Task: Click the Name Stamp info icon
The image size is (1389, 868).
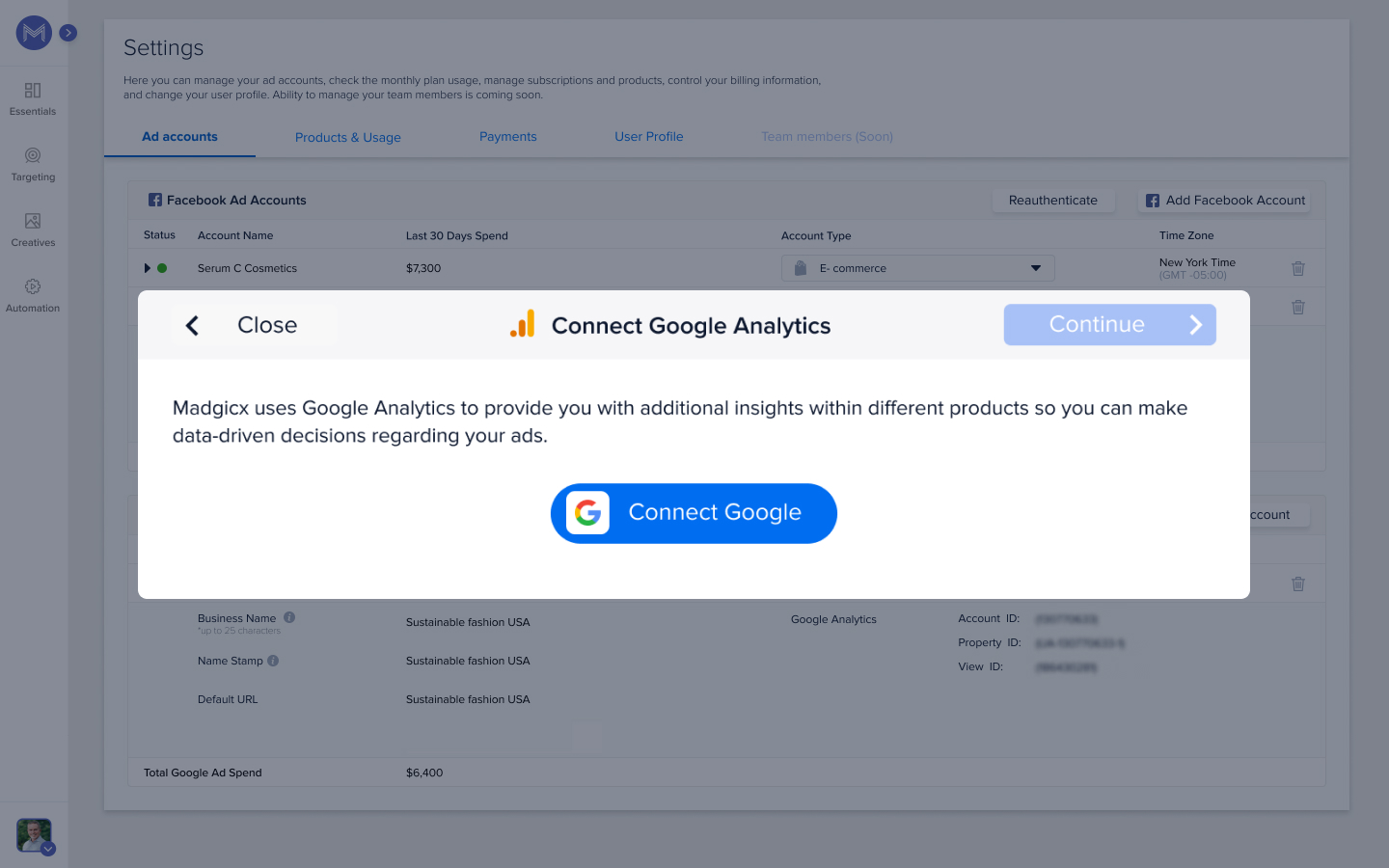Action: click(x=273, y=661)
